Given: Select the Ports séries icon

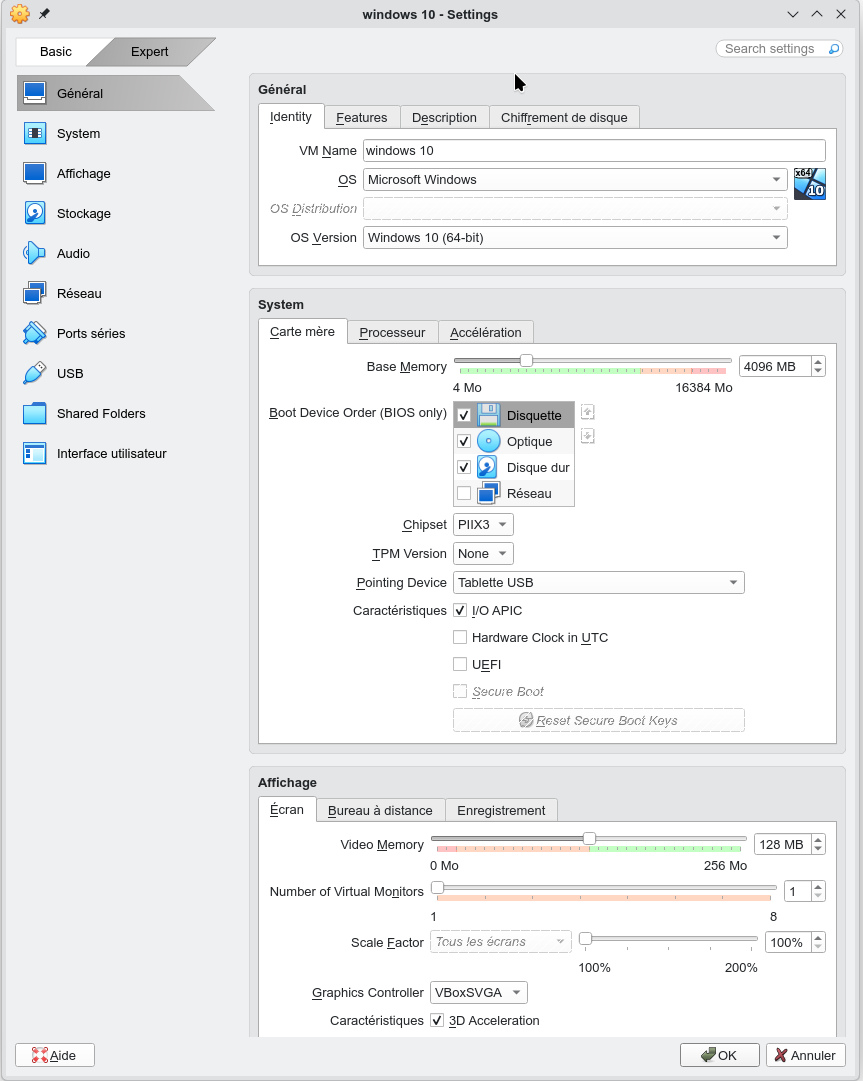Looking at the screenshot, I should pyautogui.click(x=35, y=333).
